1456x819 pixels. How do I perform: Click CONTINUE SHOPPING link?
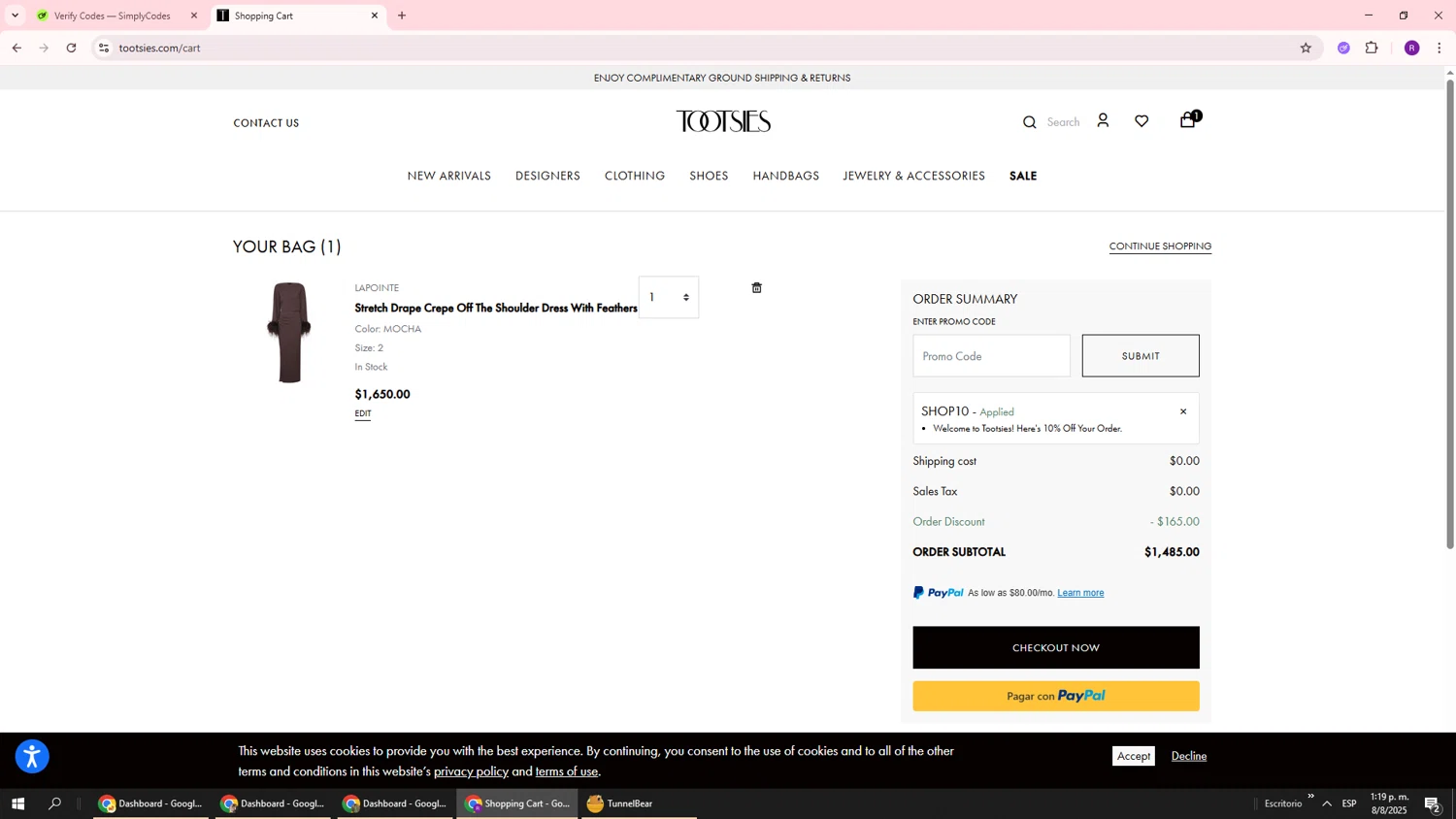coord(1160,246)
